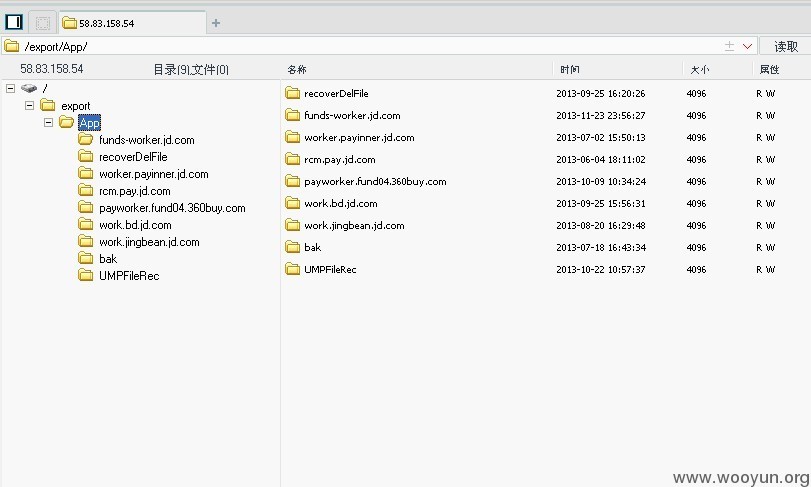Select bak folder in tree
The image size is (811, 487).
108,258
